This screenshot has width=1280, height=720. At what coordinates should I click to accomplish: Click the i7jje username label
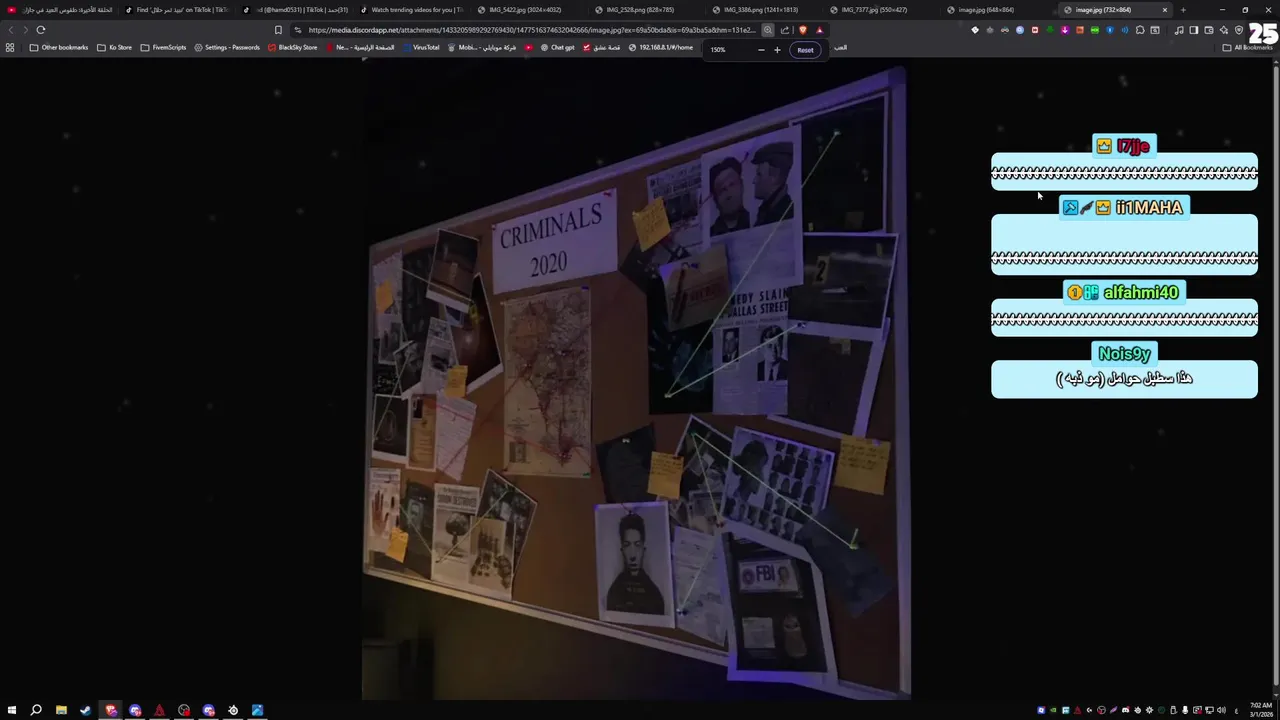click(x=1133, y=146)
